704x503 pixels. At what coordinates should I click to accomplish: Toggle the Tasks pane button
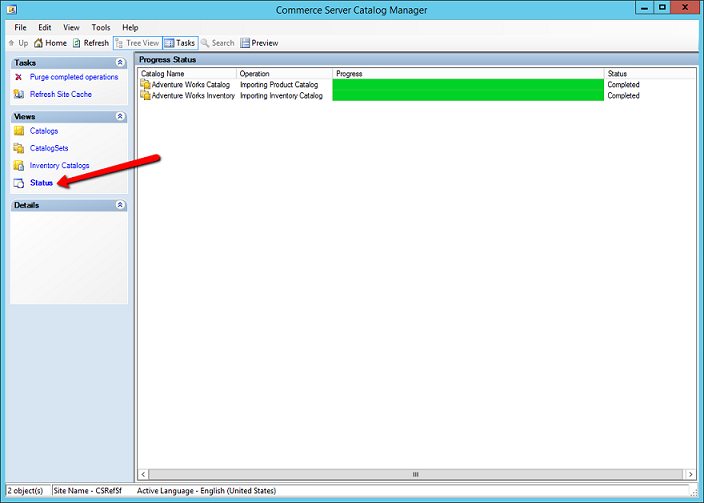[180, 43]
